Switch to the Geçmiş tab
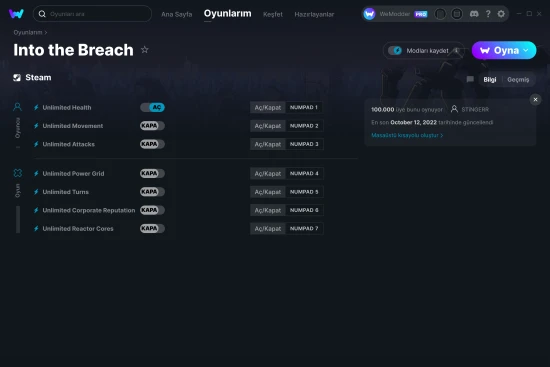550x367 pixels. click(x=518, y=80)
